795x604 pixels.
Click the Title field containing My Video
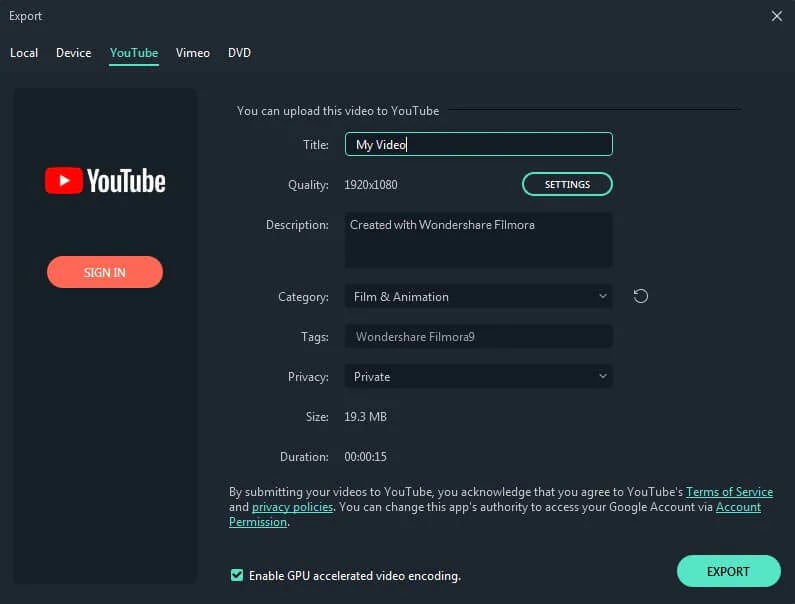[x=478, y=145]
